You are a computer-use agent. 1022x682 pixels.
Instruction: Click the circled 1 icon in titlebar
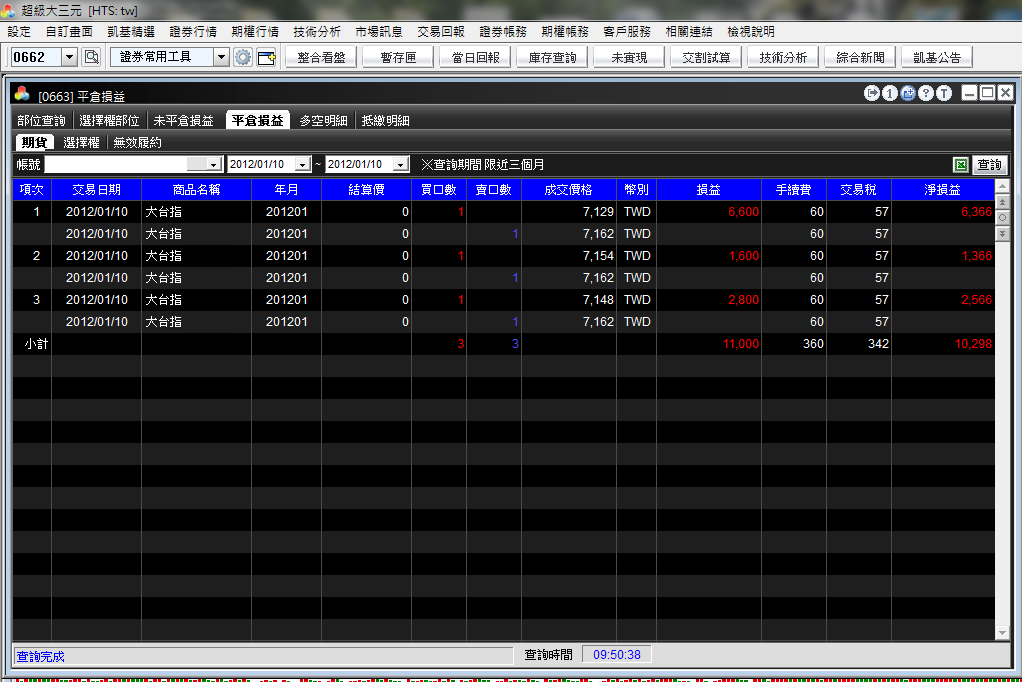pyautogui.click(x=890, y=93)
